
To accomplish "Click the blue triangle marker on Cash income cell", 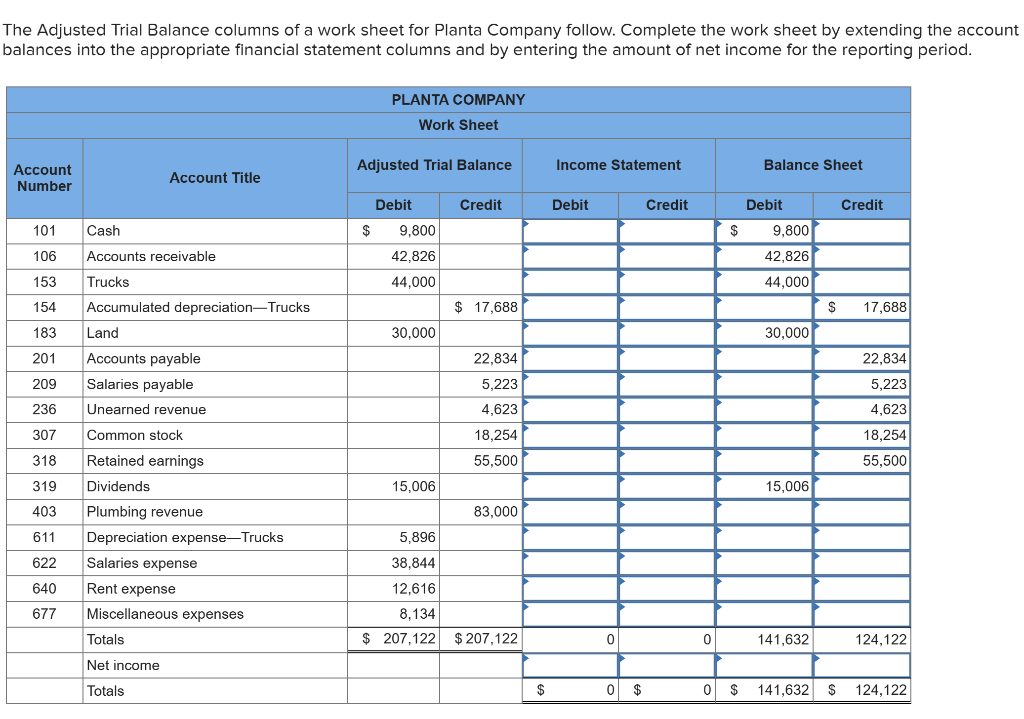I will tap(524, 224).
